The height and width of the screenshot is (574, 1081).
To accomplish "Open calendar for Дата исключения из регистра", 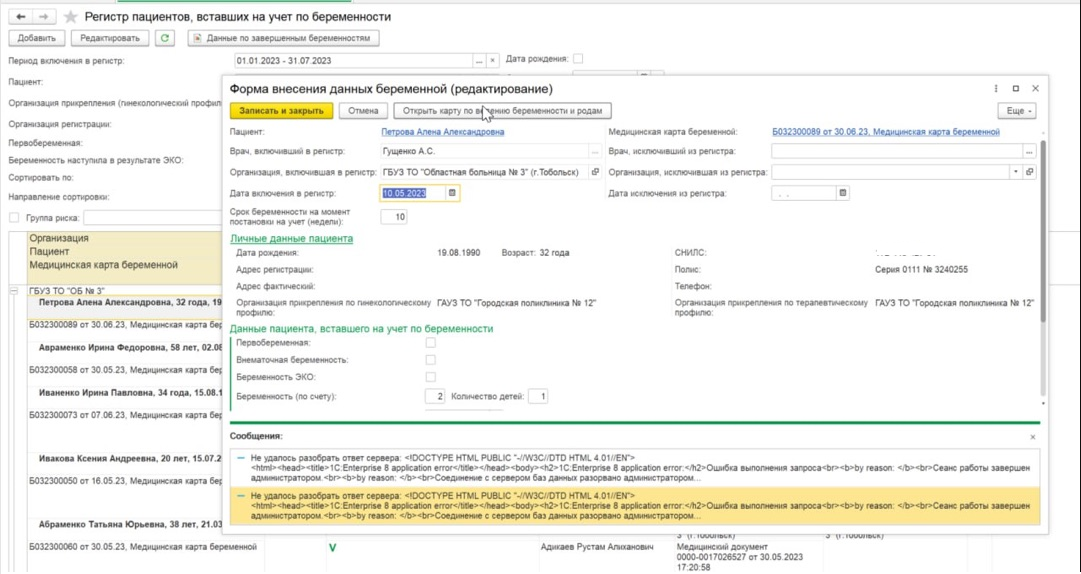I will pos(843,193).
